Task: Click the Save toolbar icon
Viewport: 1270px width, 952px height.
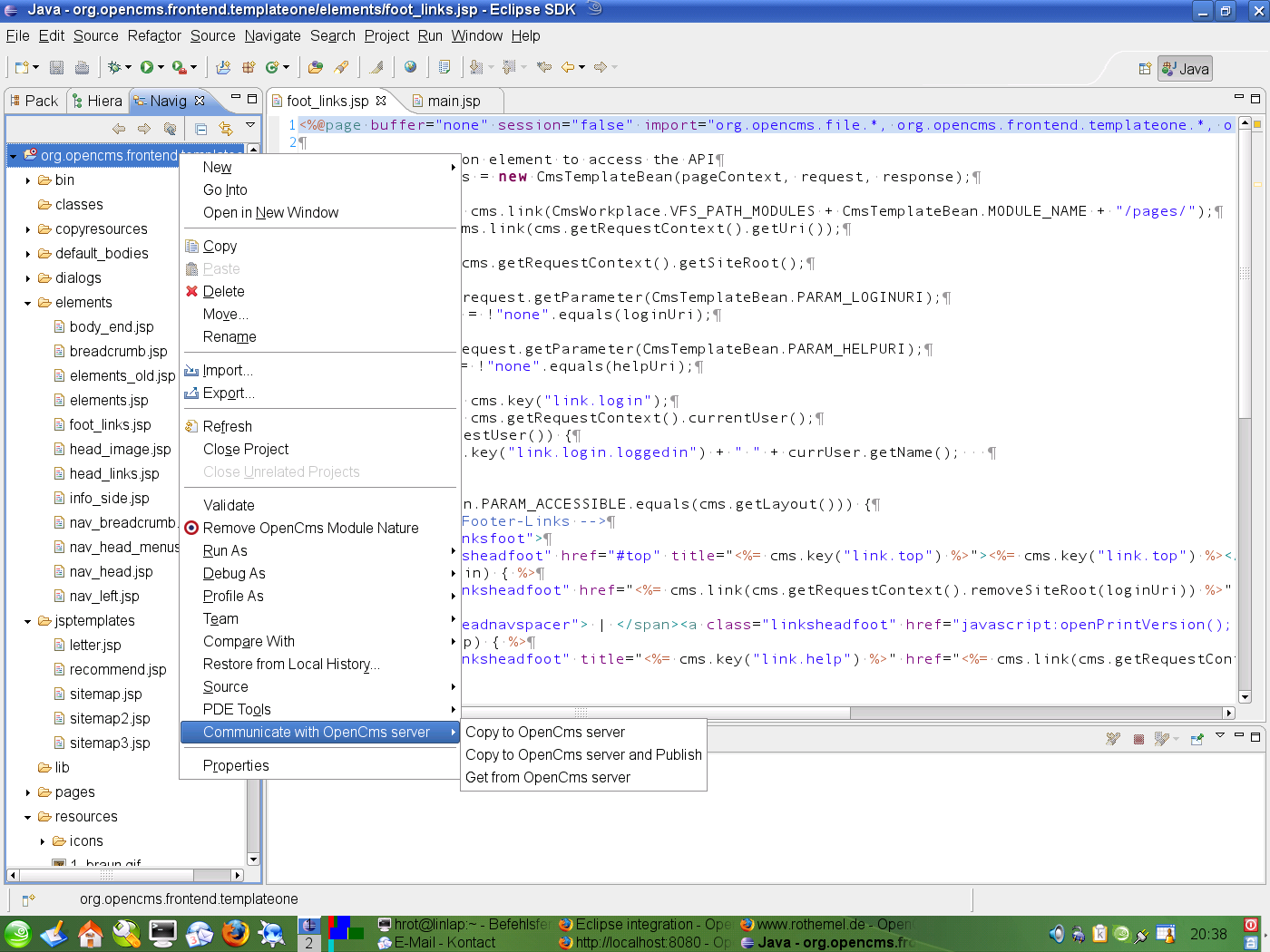Action: 56,67
